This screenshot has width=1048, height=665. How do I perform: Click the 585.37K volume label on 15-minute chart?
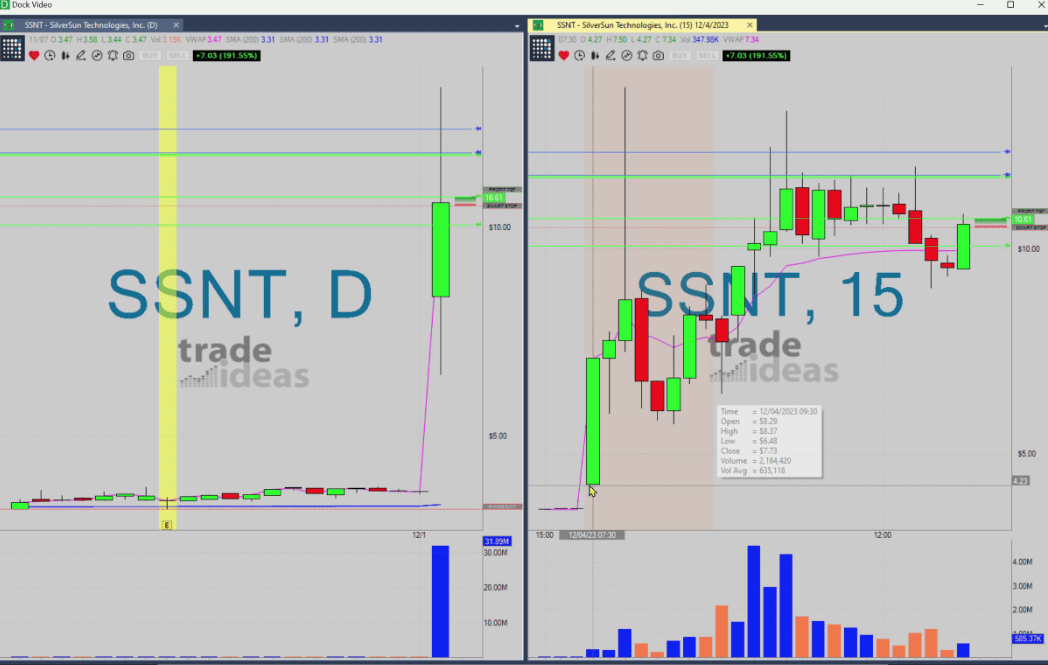(x=1027, y=639)
